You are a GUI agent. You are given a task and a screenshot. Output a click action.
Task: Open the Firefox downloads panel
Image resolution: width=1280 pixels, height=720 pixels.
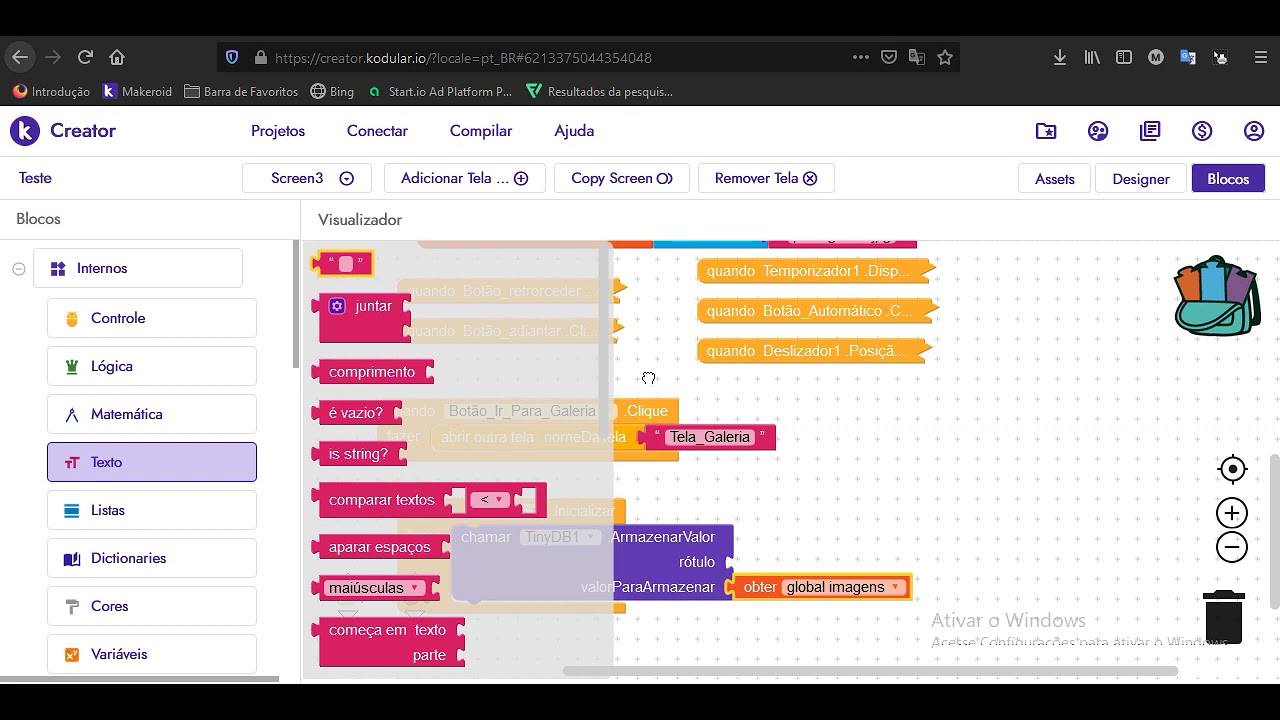[x=1060, y=58]
